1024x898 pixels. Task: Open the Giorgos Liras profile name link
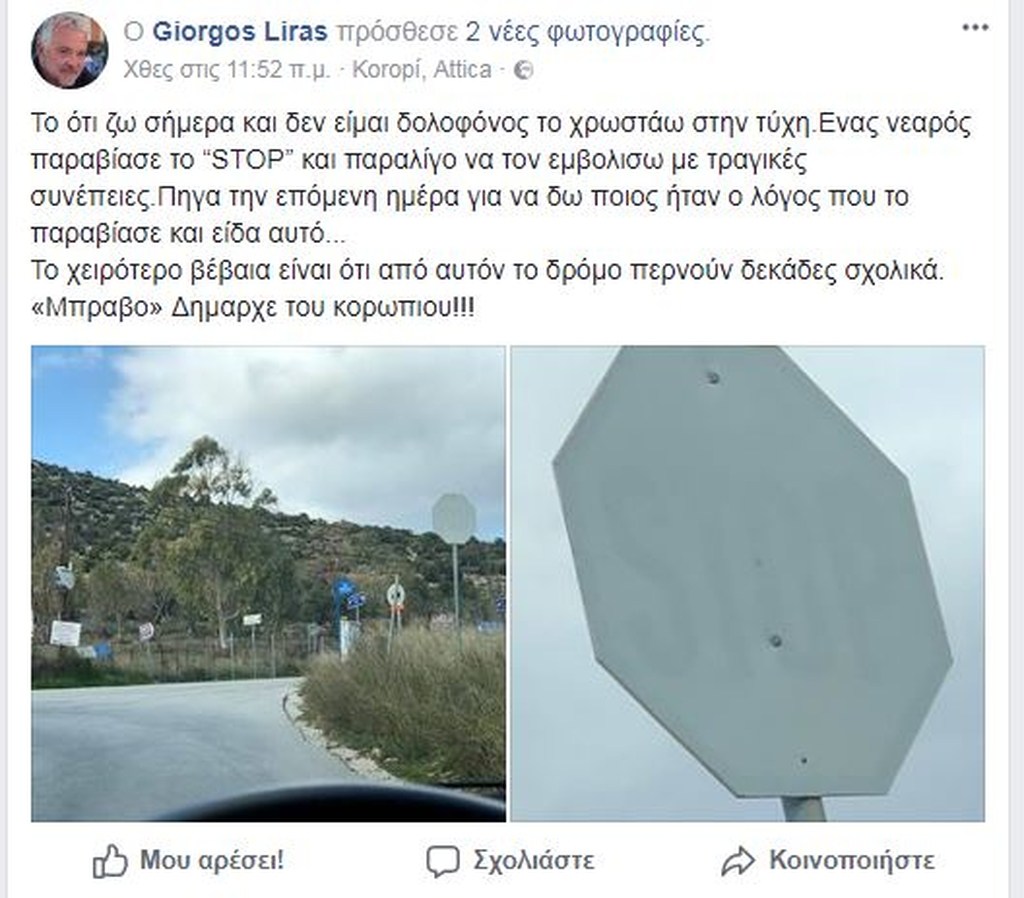coord(240,31)
